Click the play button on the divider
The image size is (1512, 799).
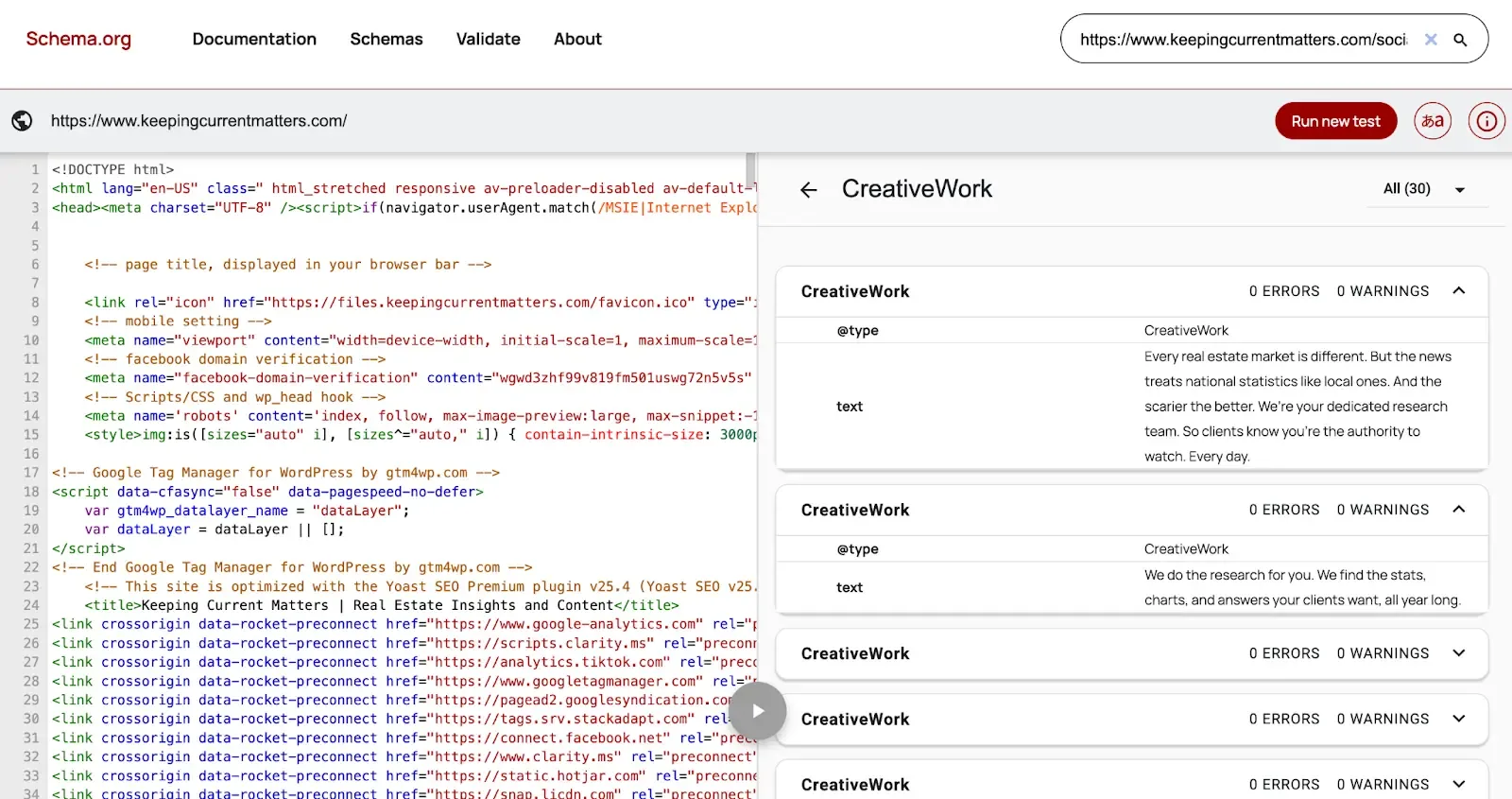[x=757, y=711]
